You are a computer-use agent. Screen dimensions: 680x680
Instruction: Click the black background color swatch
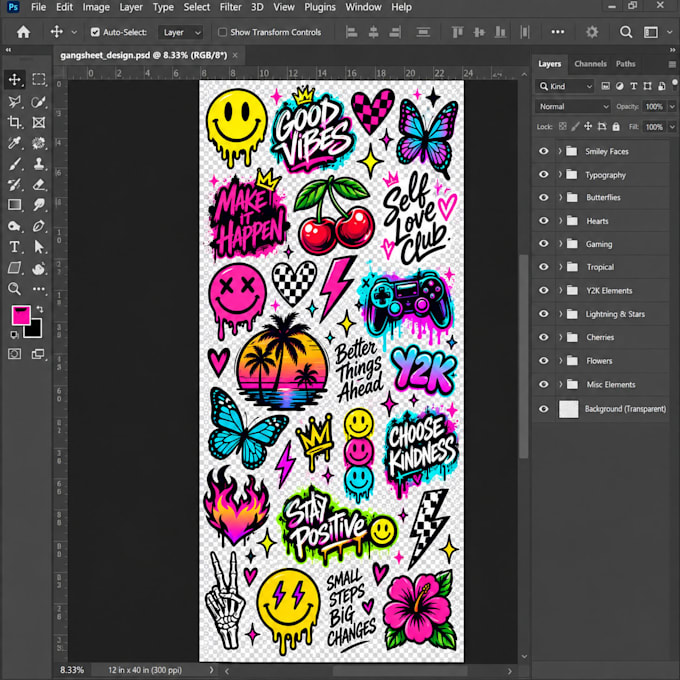point(35,330)
